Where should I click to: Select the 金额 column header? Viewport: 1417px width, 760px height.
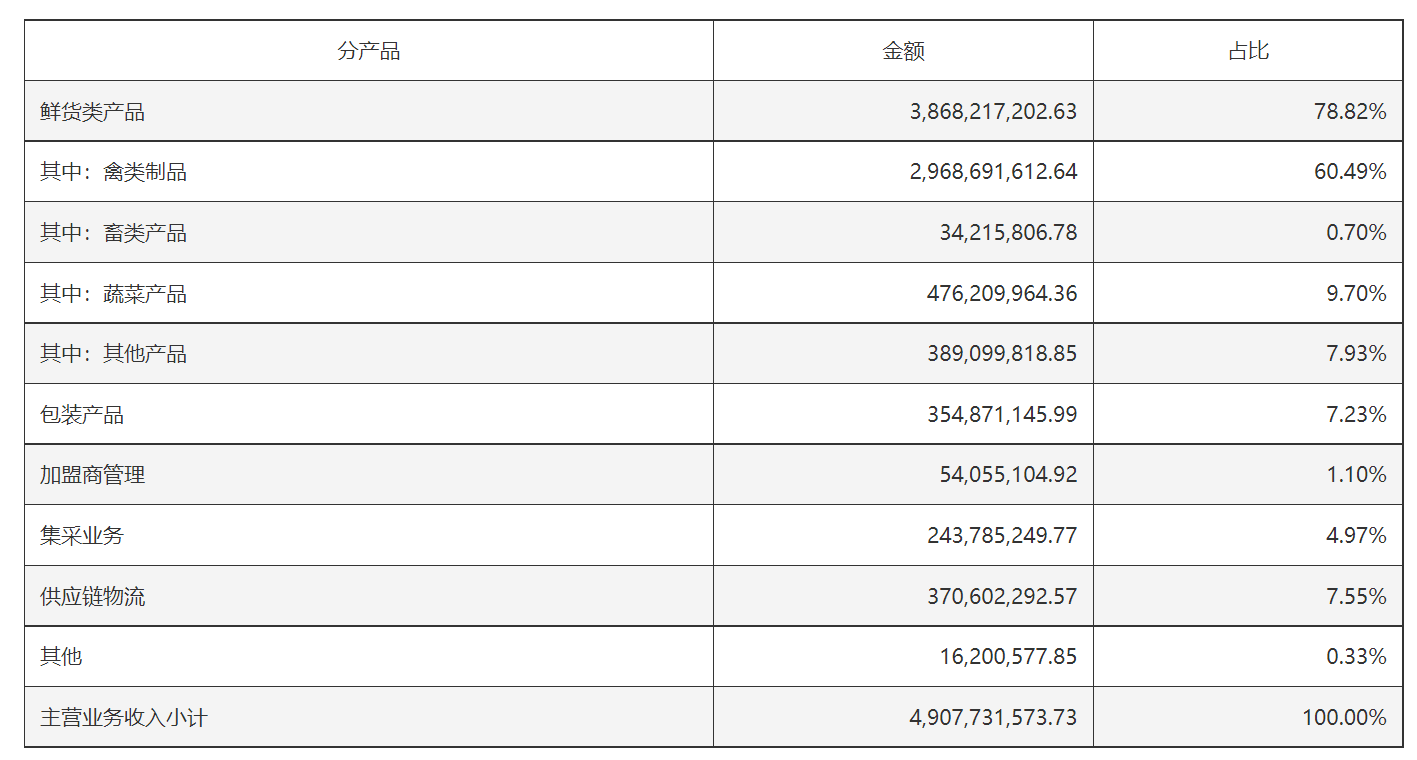(x=903, y=51)
